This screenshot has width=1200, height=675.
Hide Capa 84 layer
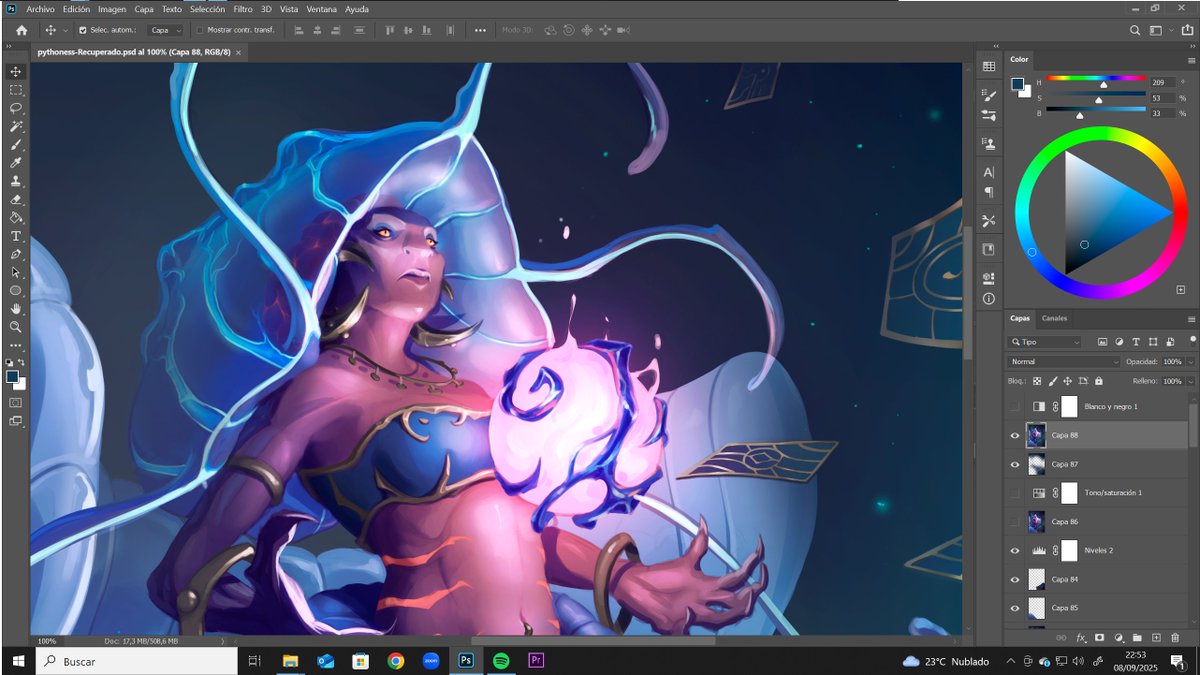click(1015, 579)
